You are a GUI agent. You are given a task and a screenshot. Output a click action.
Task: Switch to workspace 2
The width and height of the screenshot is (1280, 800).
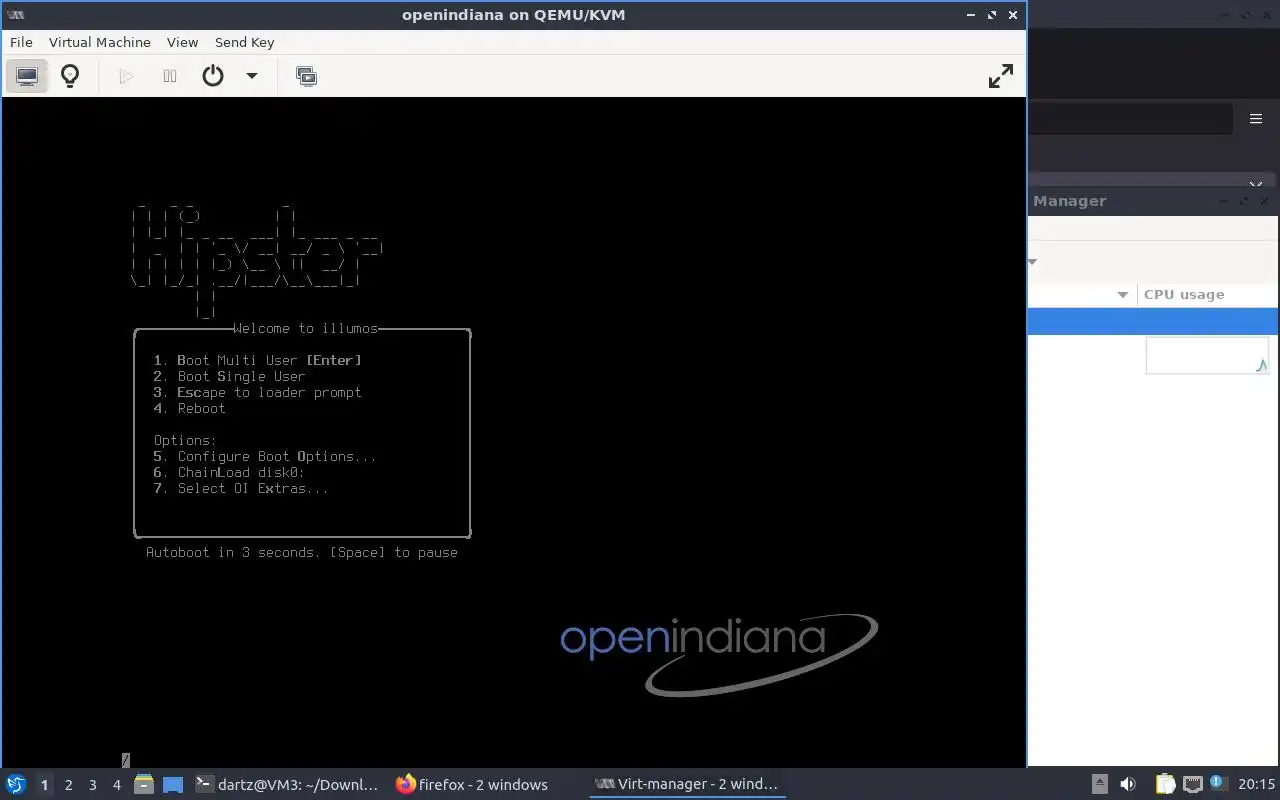(x=68, y=785)
